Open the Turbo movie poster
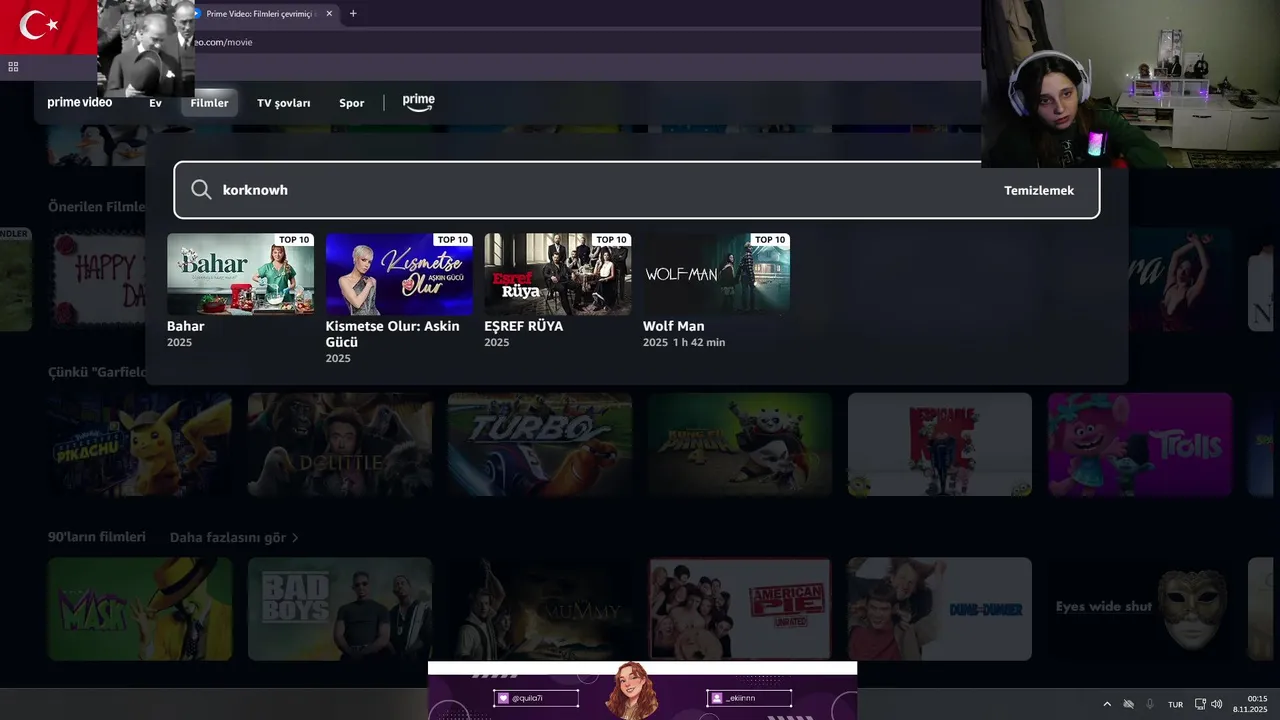This screenshot has width=1280, height=720. click(x=540, y=444)
